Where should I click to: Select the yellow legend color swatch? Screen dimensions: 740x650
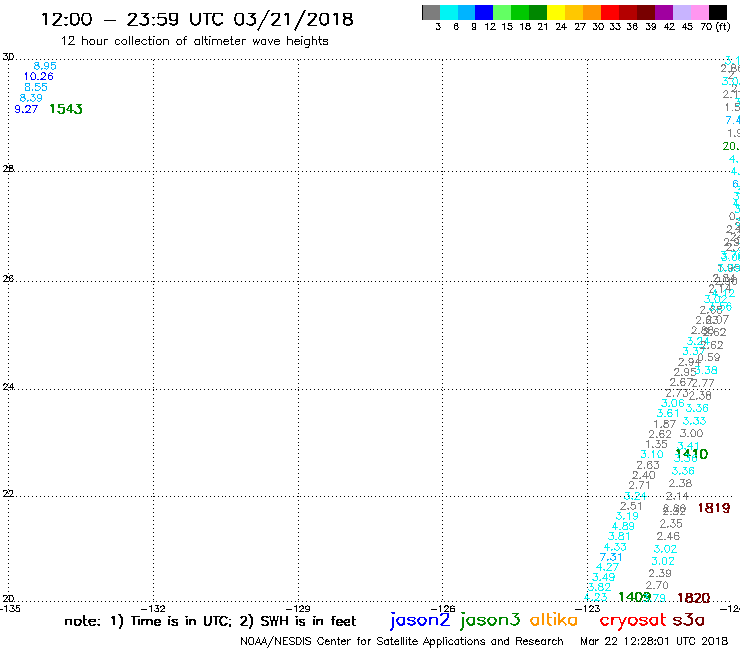pyautogui.click(x=556, y=12)
